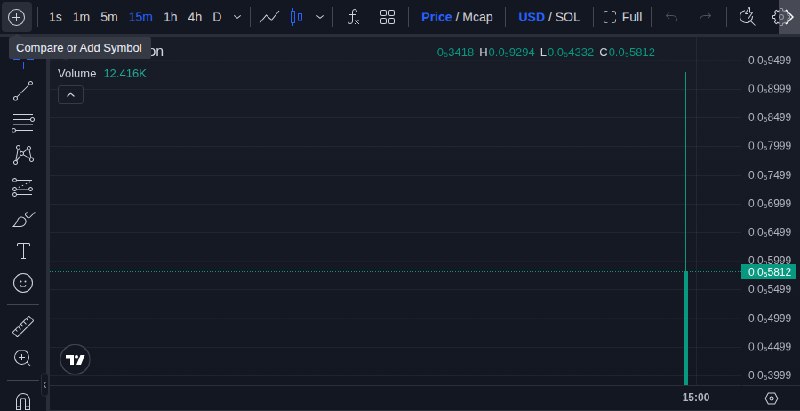Select the trend line drawing tool

coord(23,91)
